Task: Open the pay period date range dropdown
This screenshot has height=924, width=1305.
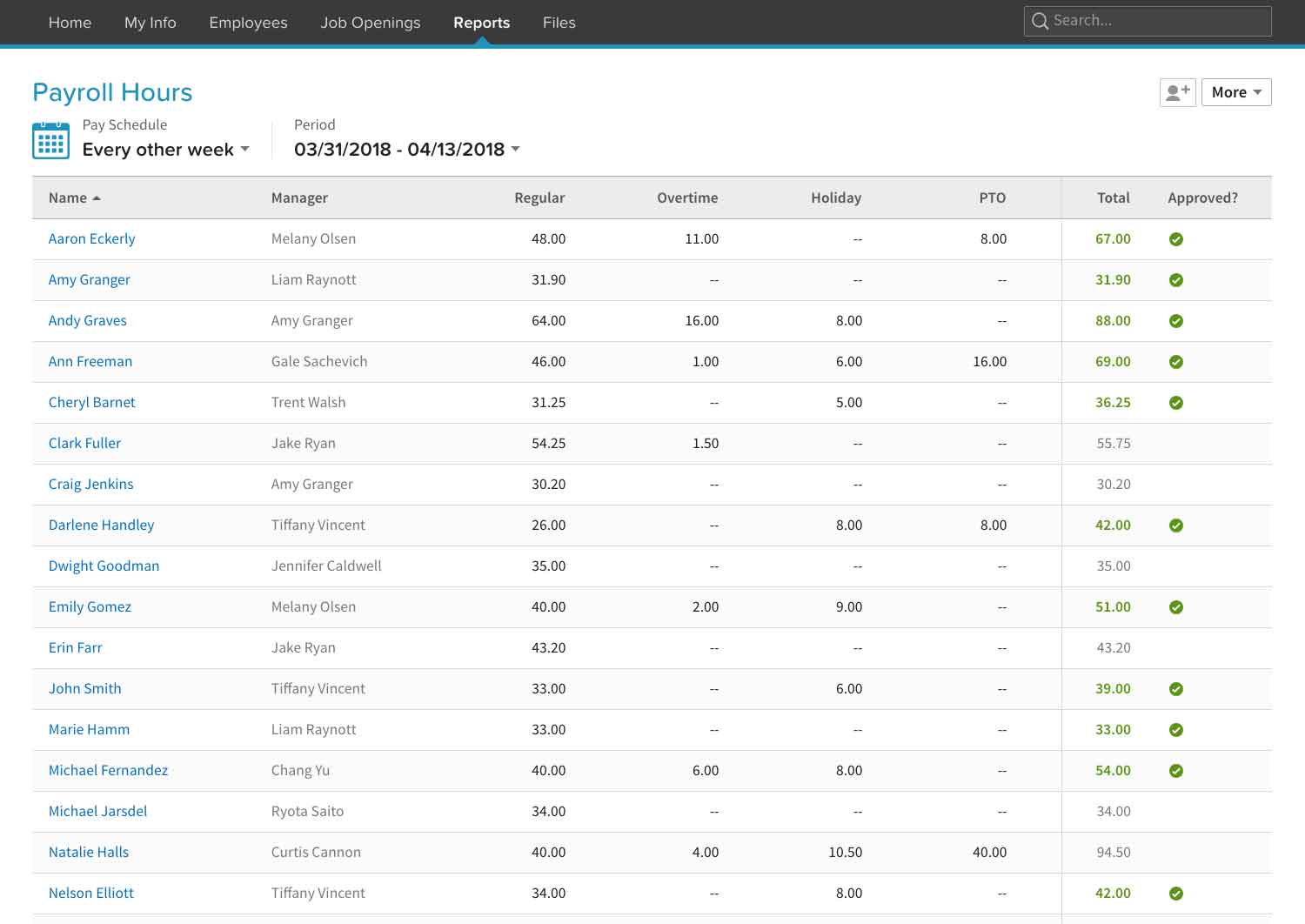Action: tap(407, 150)
